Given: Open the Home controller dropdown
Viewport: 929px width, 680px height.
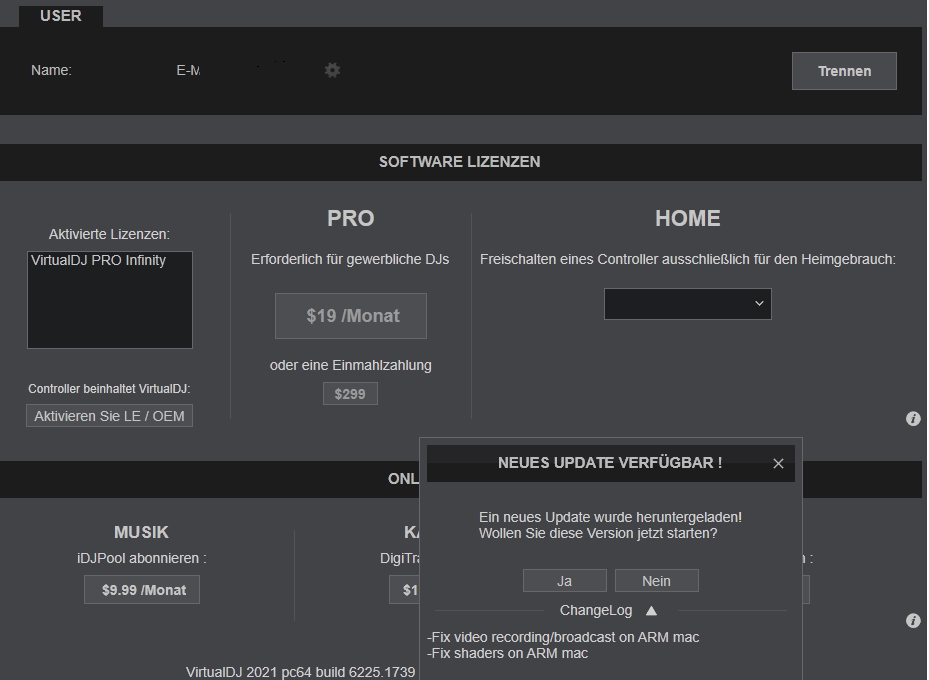Looking at the screenshot, I should pyautogui.click(x=687, y=304).
